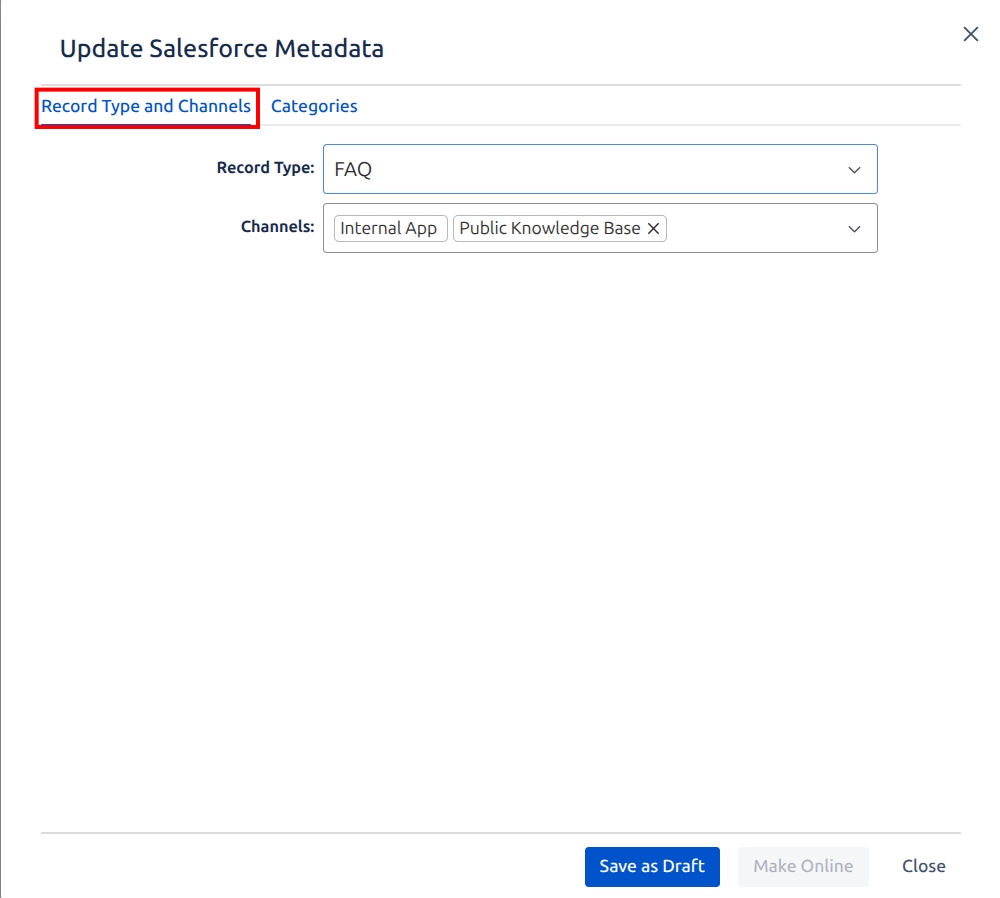Save the article as draft

click(652, 866)
